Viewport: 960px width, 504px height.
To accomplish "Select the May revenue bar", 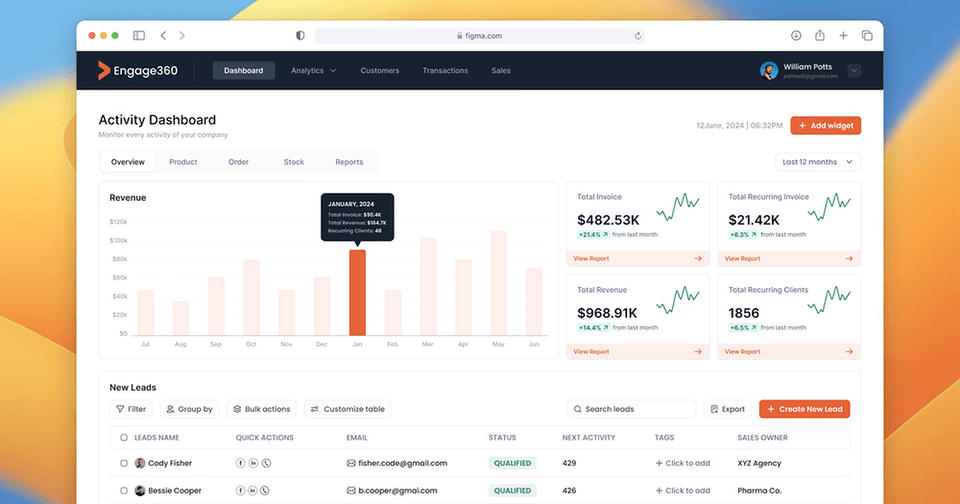I will tap(499, 284).
